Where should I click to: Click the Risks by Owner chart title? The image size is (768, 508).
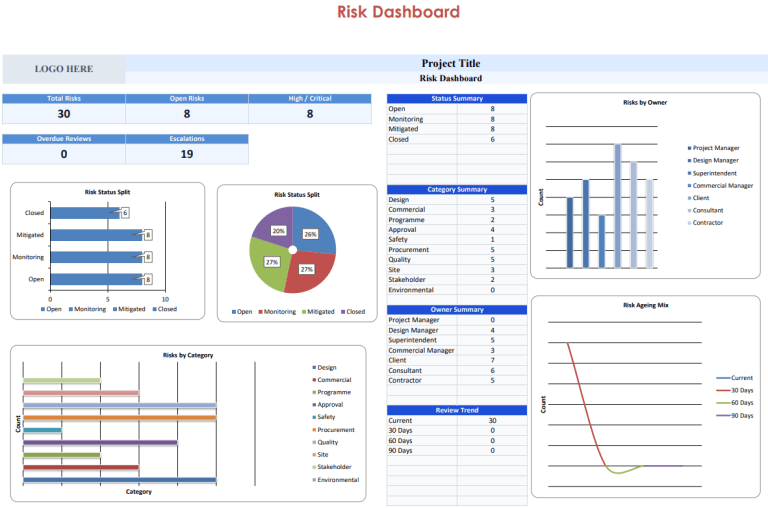tap(645, 102)
